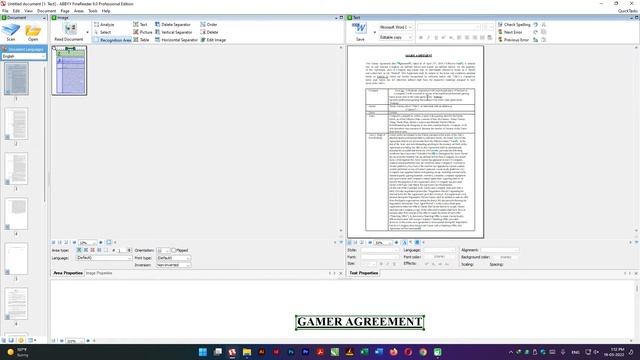Click the Delete Separator tool

pos(173,24)
